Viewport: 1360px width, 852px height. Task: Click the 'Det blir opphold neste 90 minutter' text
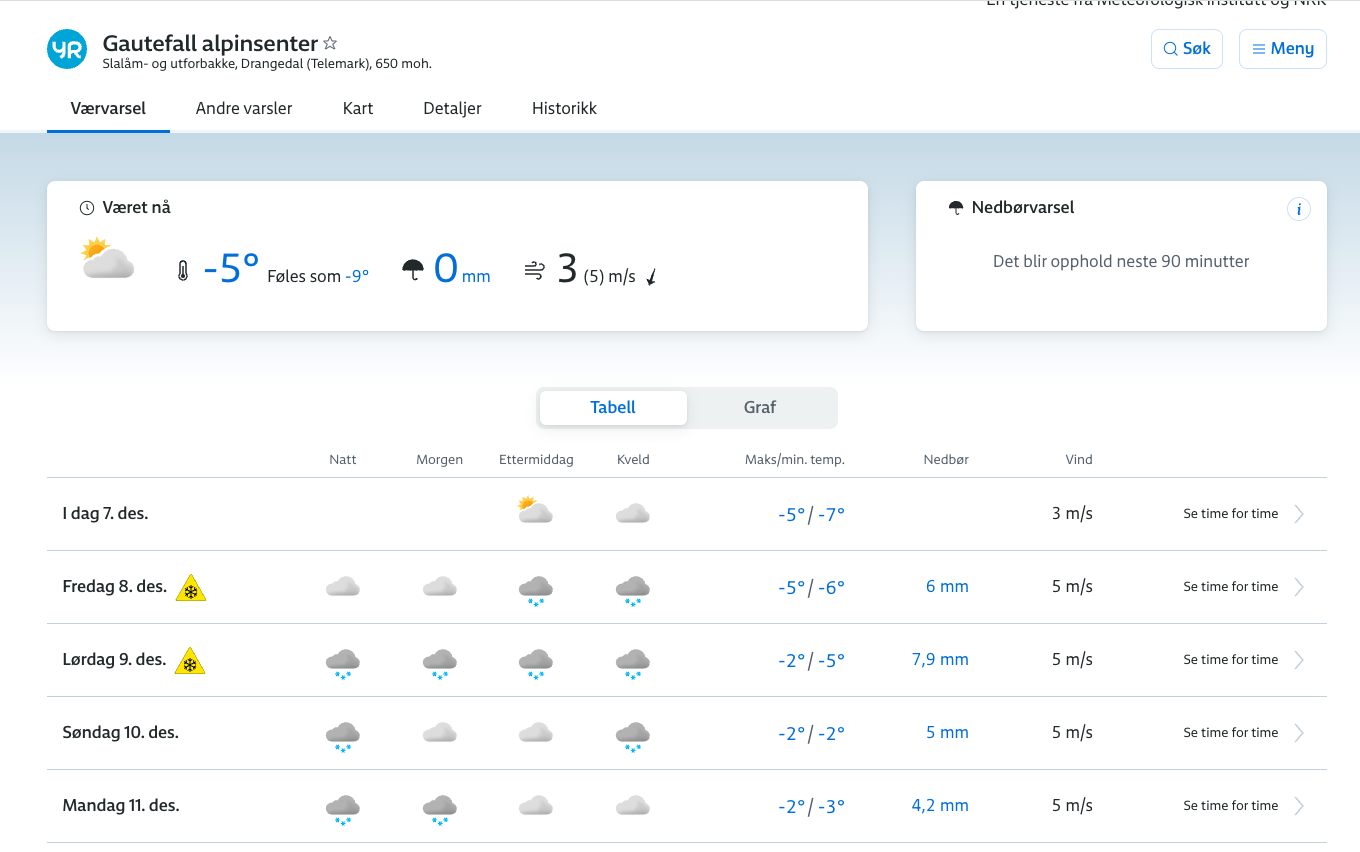pos(1121,262)
